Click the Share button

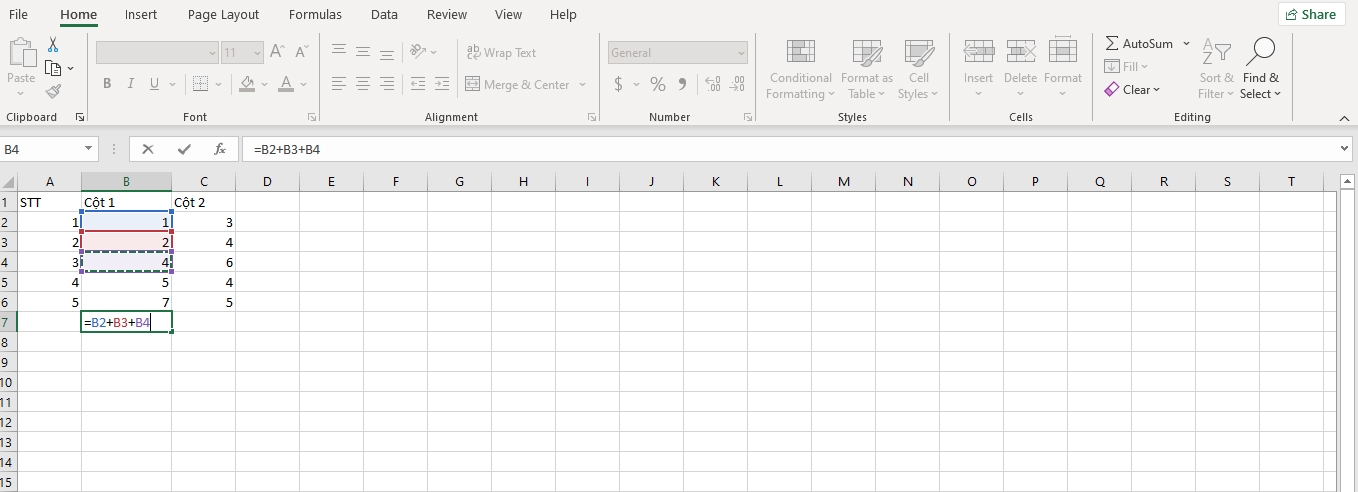point(1311,14)
